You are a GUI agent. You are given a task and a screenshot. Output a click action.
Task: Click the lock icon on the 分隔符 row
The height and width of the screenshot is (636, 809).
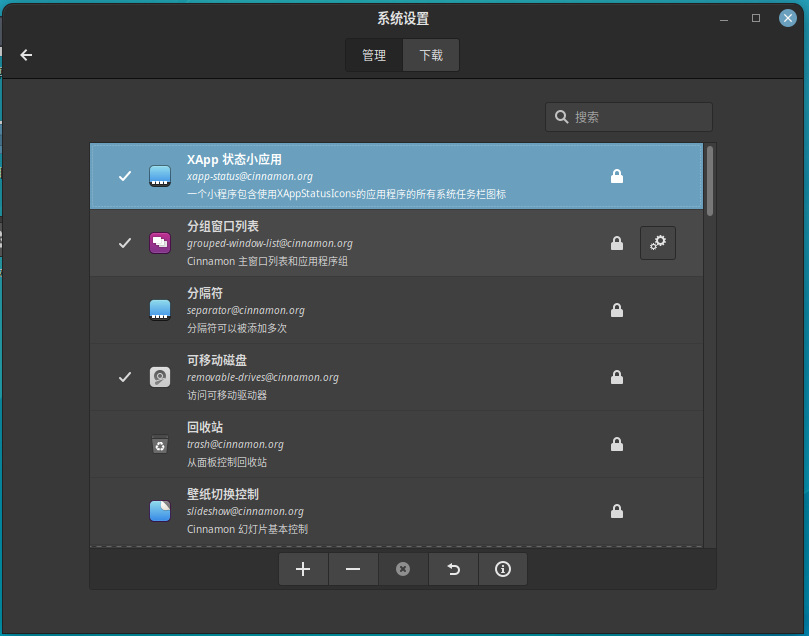(617, 310)
